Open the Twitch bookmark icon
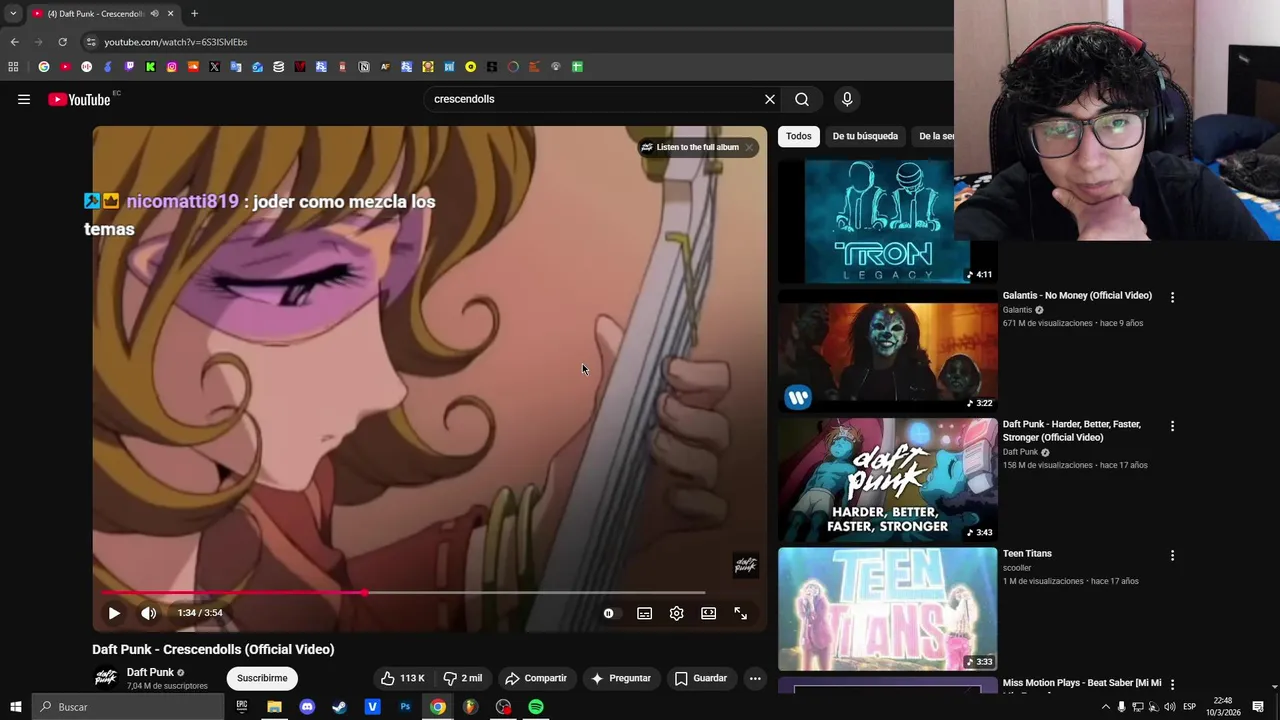The width and height of the screenshot is (1280, 720). point(129,67)
